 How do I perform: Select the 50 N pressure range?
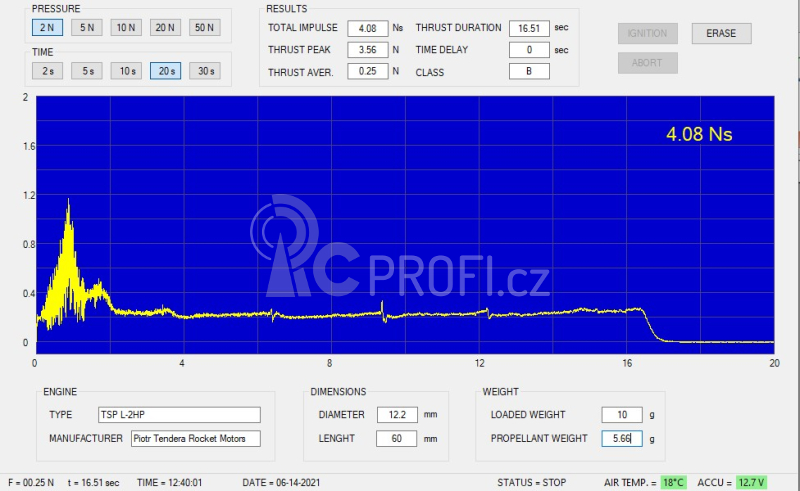coord(205,28)
